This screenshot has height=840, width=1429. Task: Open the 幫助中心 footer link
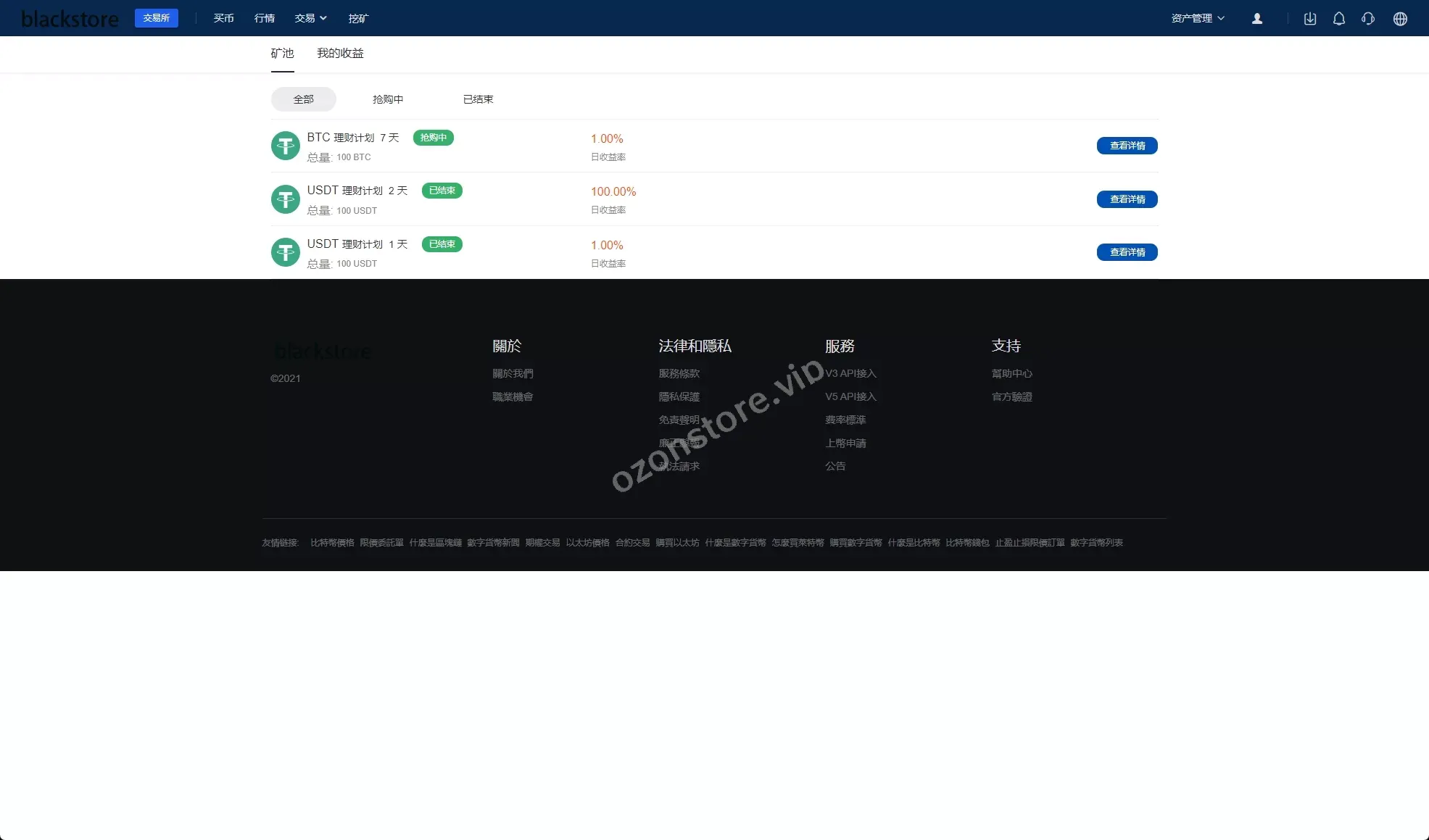tap(1011, 373)
